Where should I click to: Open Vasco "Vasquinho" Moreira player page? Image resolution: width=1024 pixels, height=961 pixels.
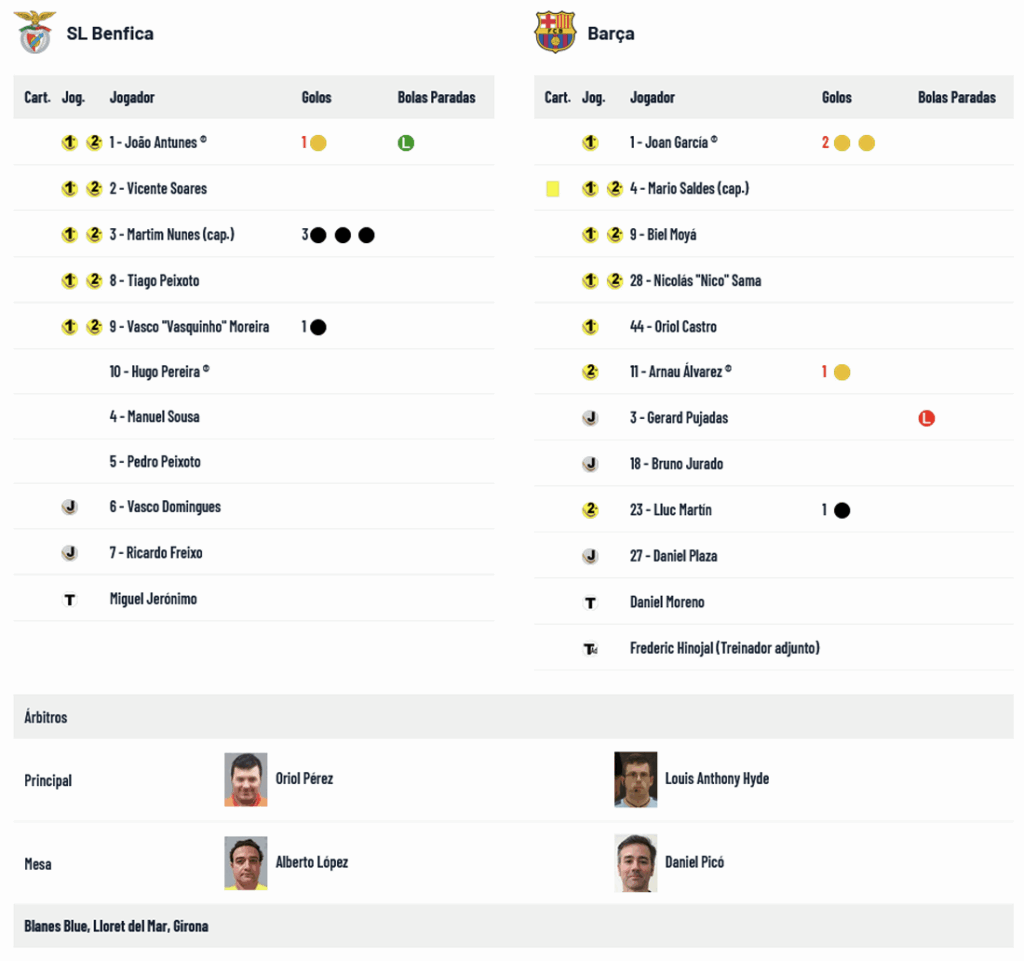189,327
